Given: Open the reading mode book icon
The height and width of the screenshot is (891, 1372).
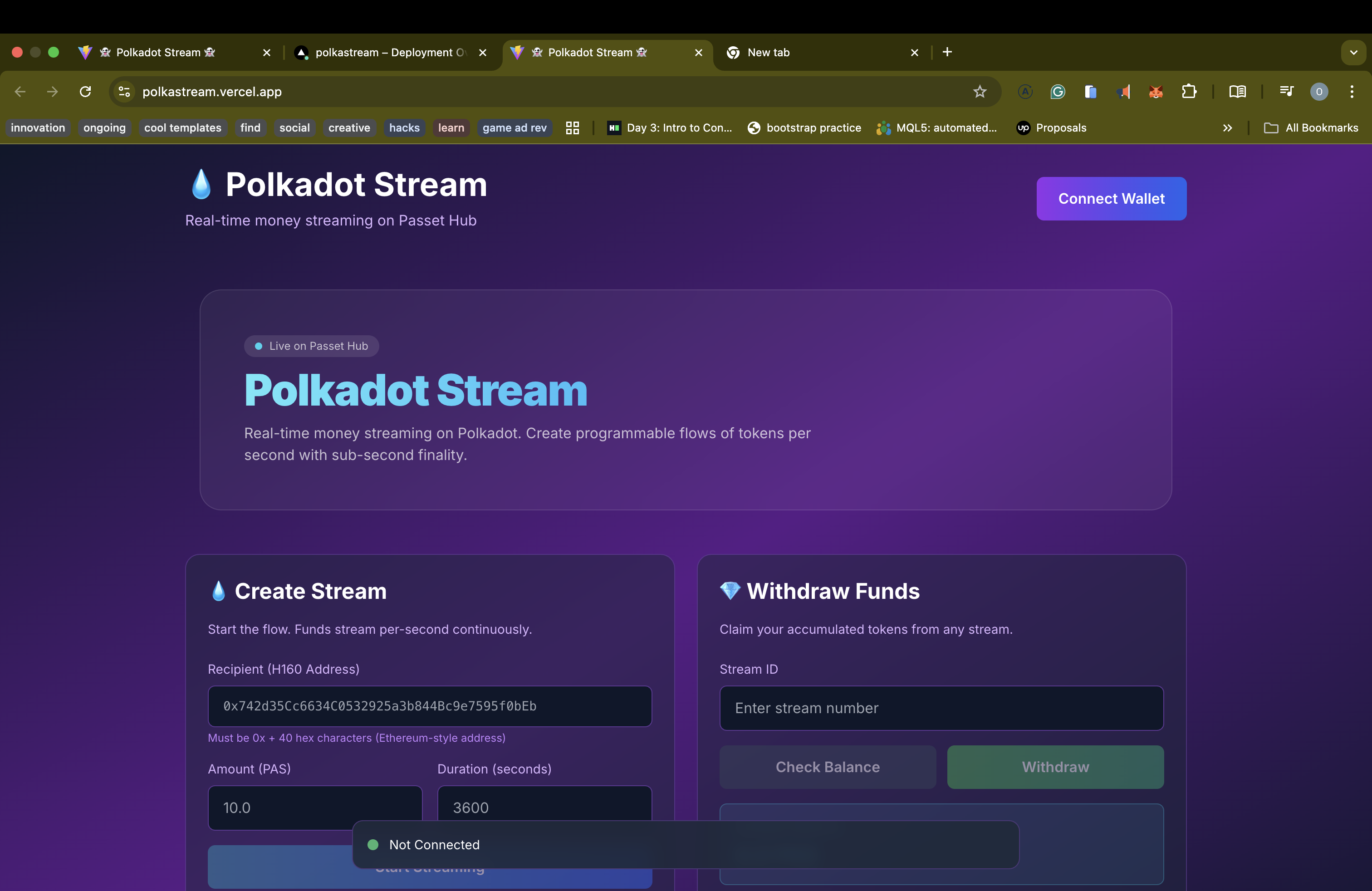Looking at the screenshot, I should click(1237, 92).
